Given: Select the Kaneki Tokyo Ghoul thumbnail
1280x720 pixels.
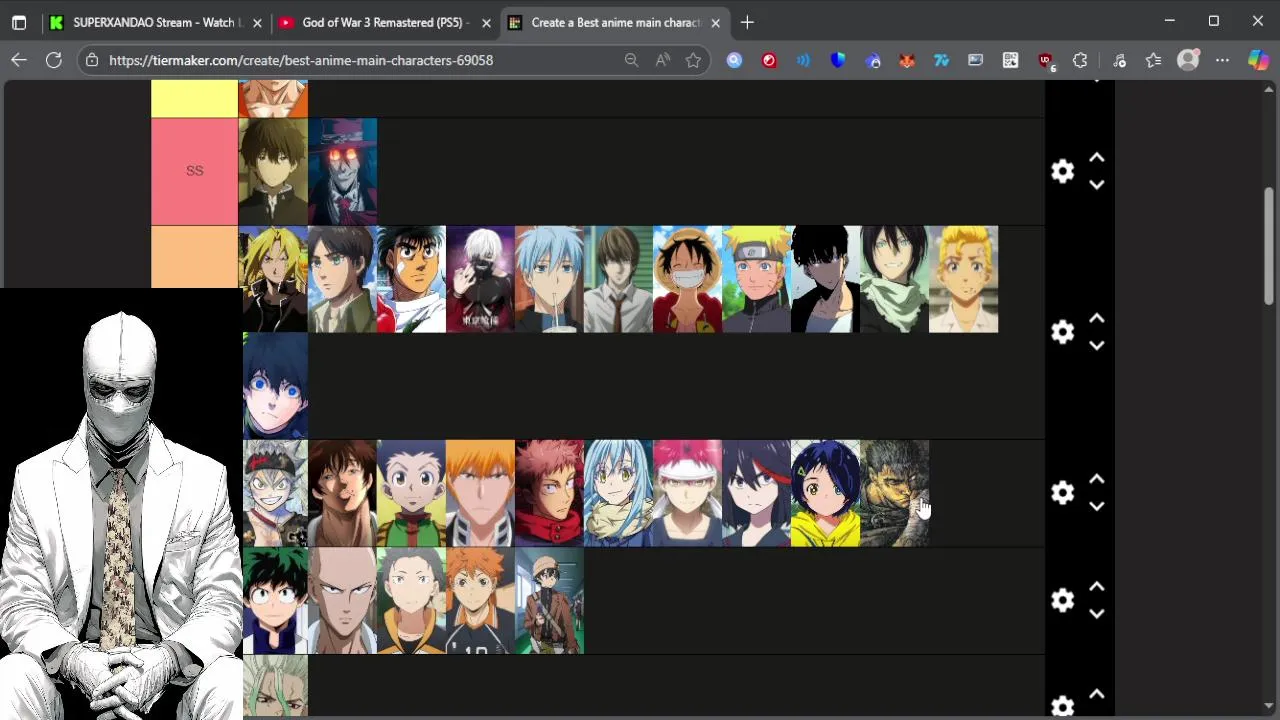Looking at the screenshot, I should (x=480, y=279).
